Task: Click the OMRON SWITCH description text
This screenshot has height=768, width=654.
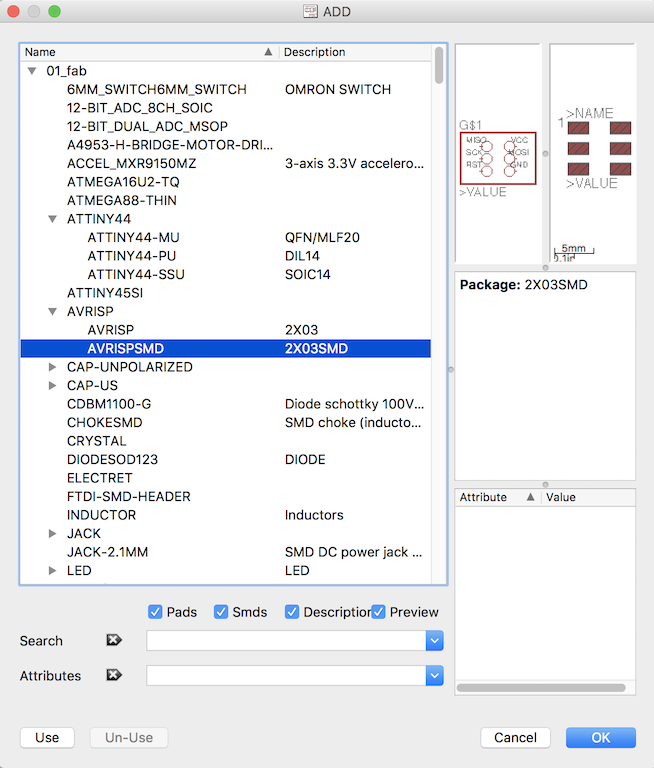Action: pos(338,90)
